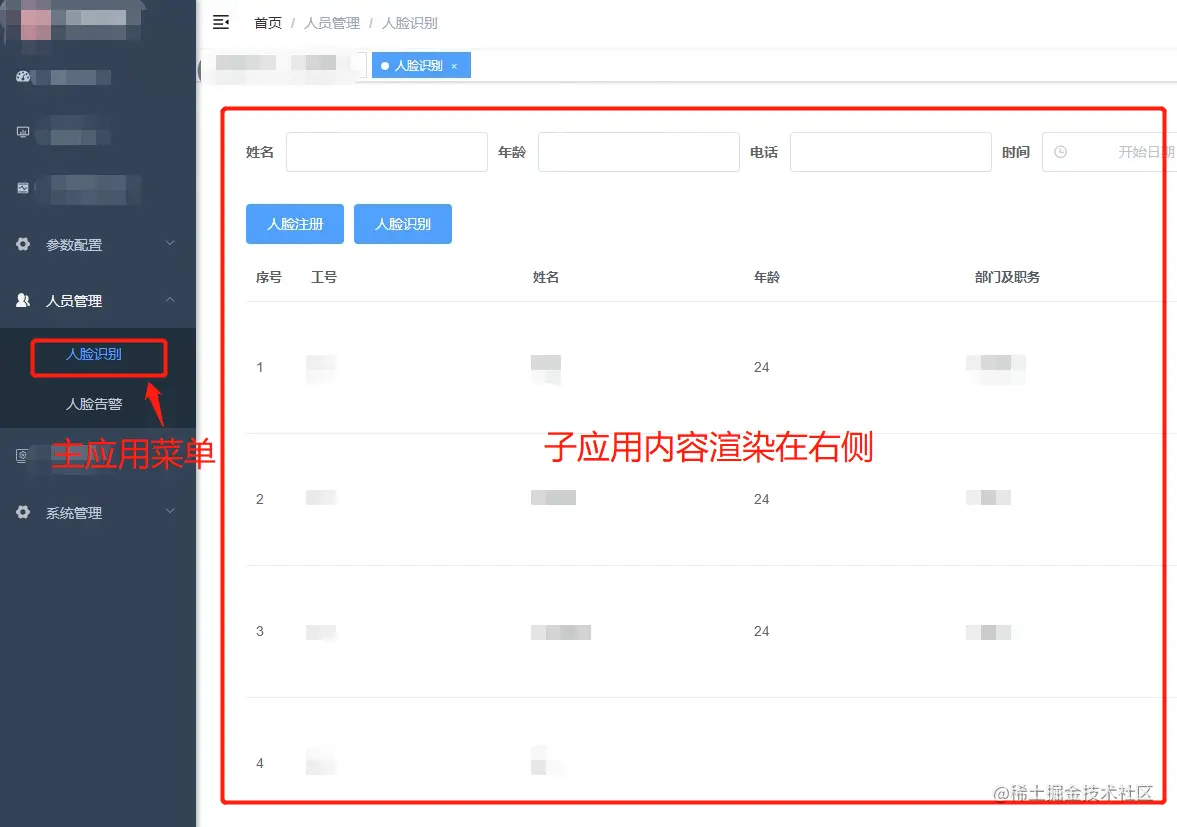Click the gear icon beside 参数配置
This screenshot has height=827, width=1177.
(x=23, y=244)
